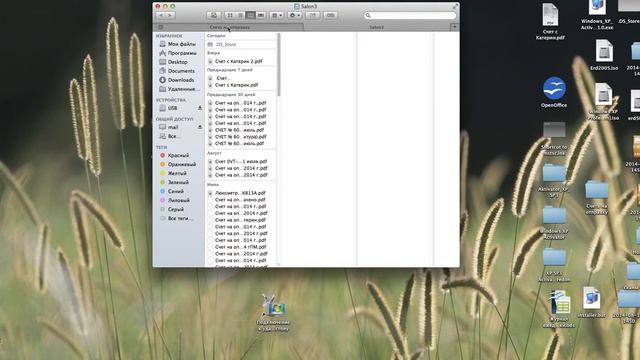Switch Finder to Cover Flow view
The height and width of the screenshot is (360, 640).
261,15
